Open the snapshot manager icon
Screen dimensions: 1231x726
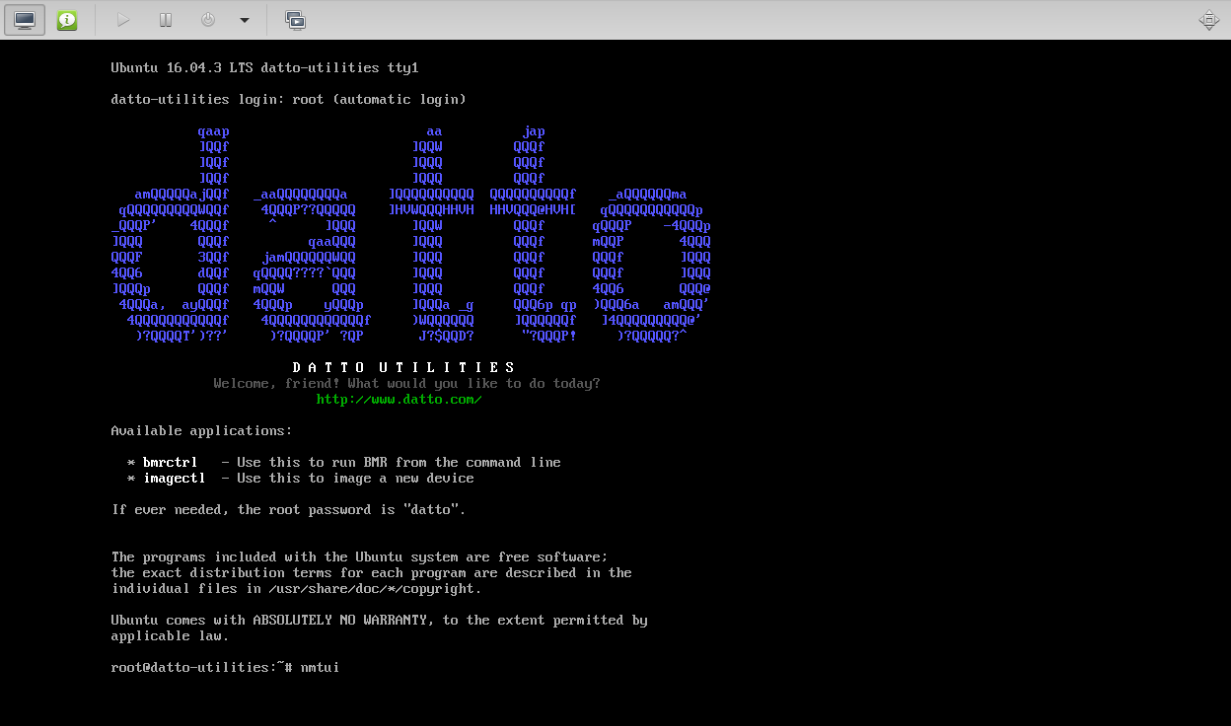click(x=295, y=20)
